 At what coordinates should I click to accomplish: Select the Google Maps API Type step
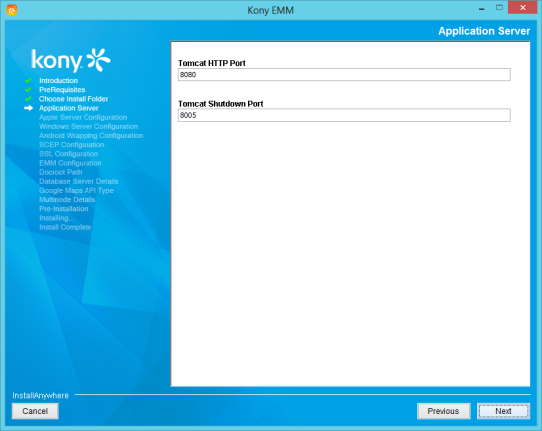click(76, 190)
